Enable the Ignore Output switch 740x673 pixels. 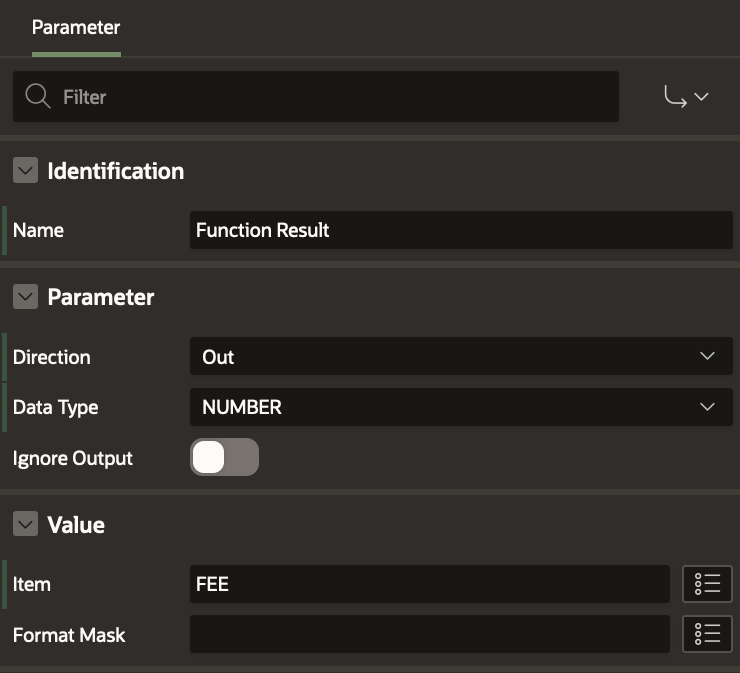tap(224, 458)
